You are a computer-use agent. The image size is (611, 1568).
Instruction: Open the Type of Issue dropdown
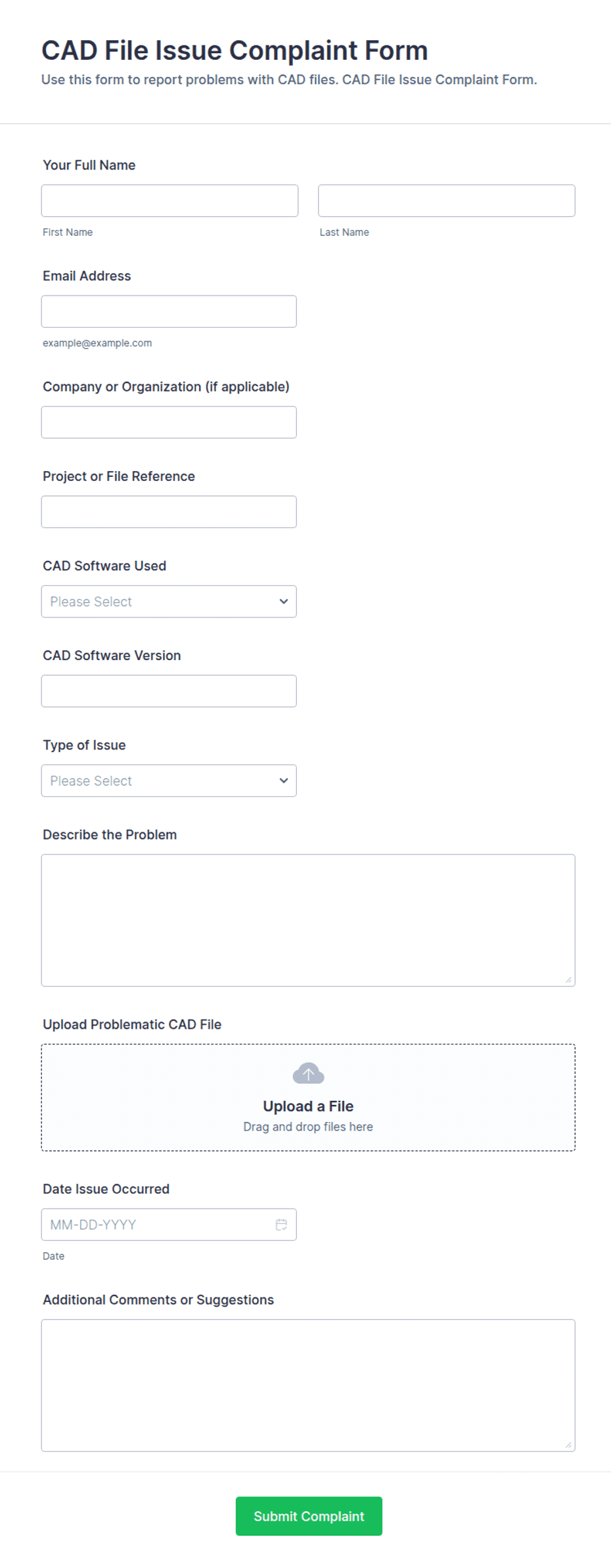point(169,780)
